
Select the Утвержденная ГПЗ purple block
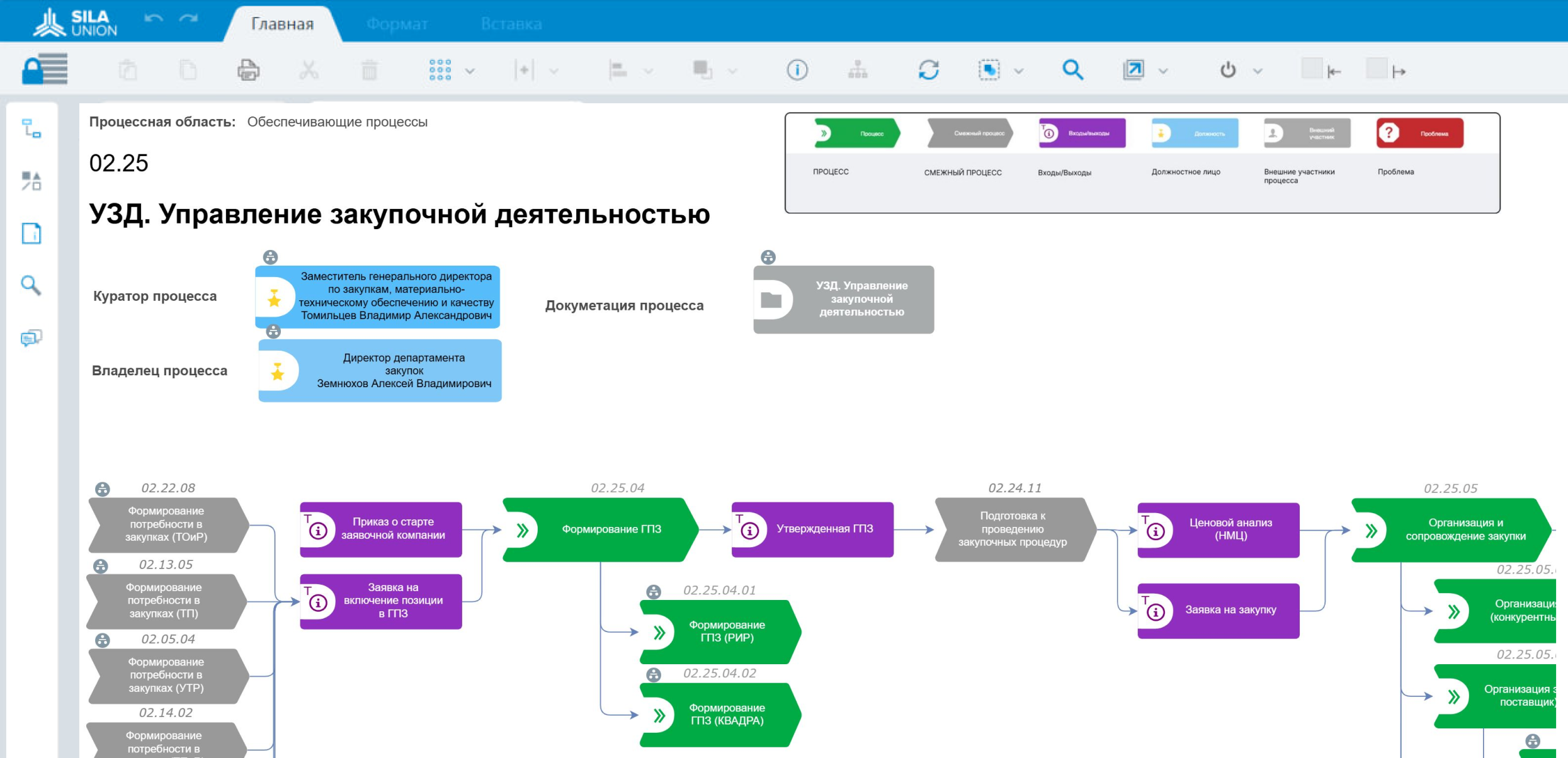(812, 529)
